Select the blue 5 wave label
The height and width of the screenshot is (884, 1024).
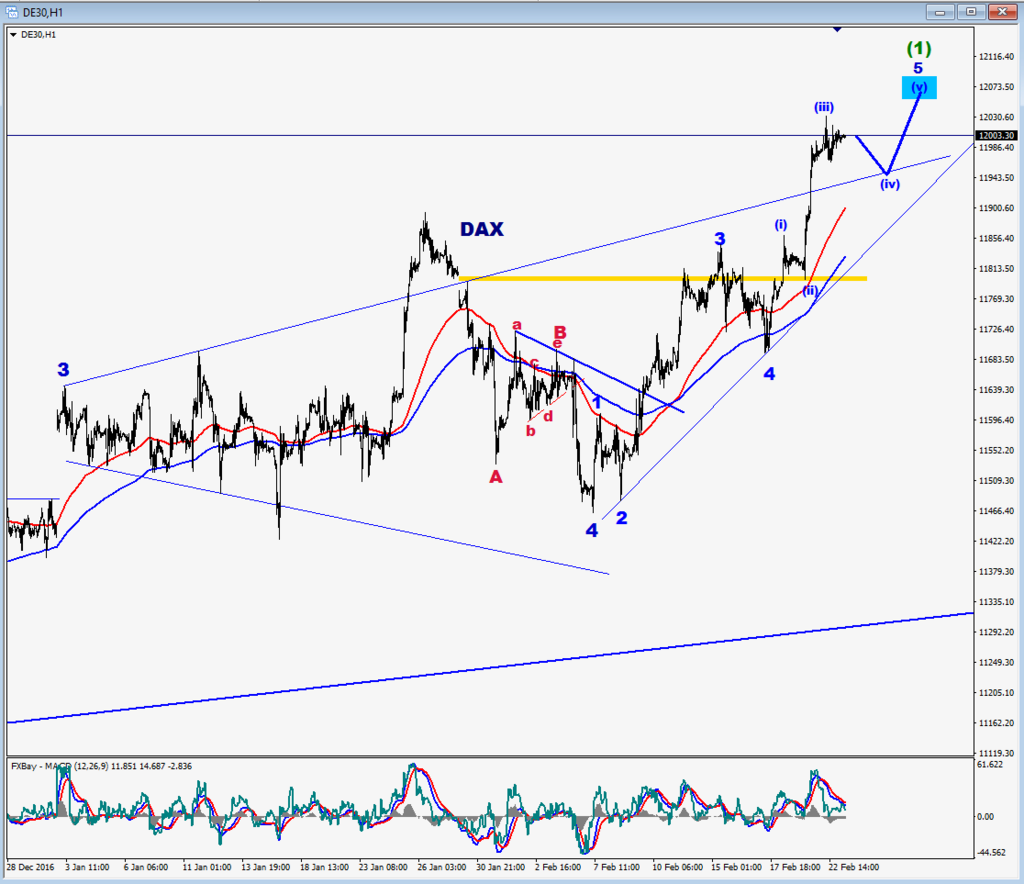coord(918,68)
